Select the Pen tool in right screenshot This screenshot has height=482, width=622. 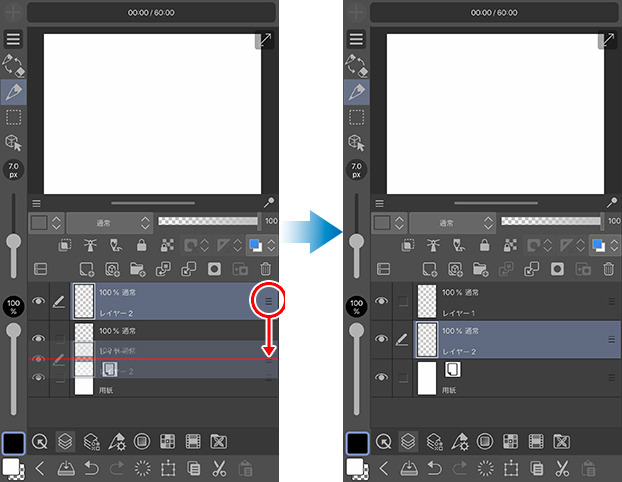click(x=357, y=92)
